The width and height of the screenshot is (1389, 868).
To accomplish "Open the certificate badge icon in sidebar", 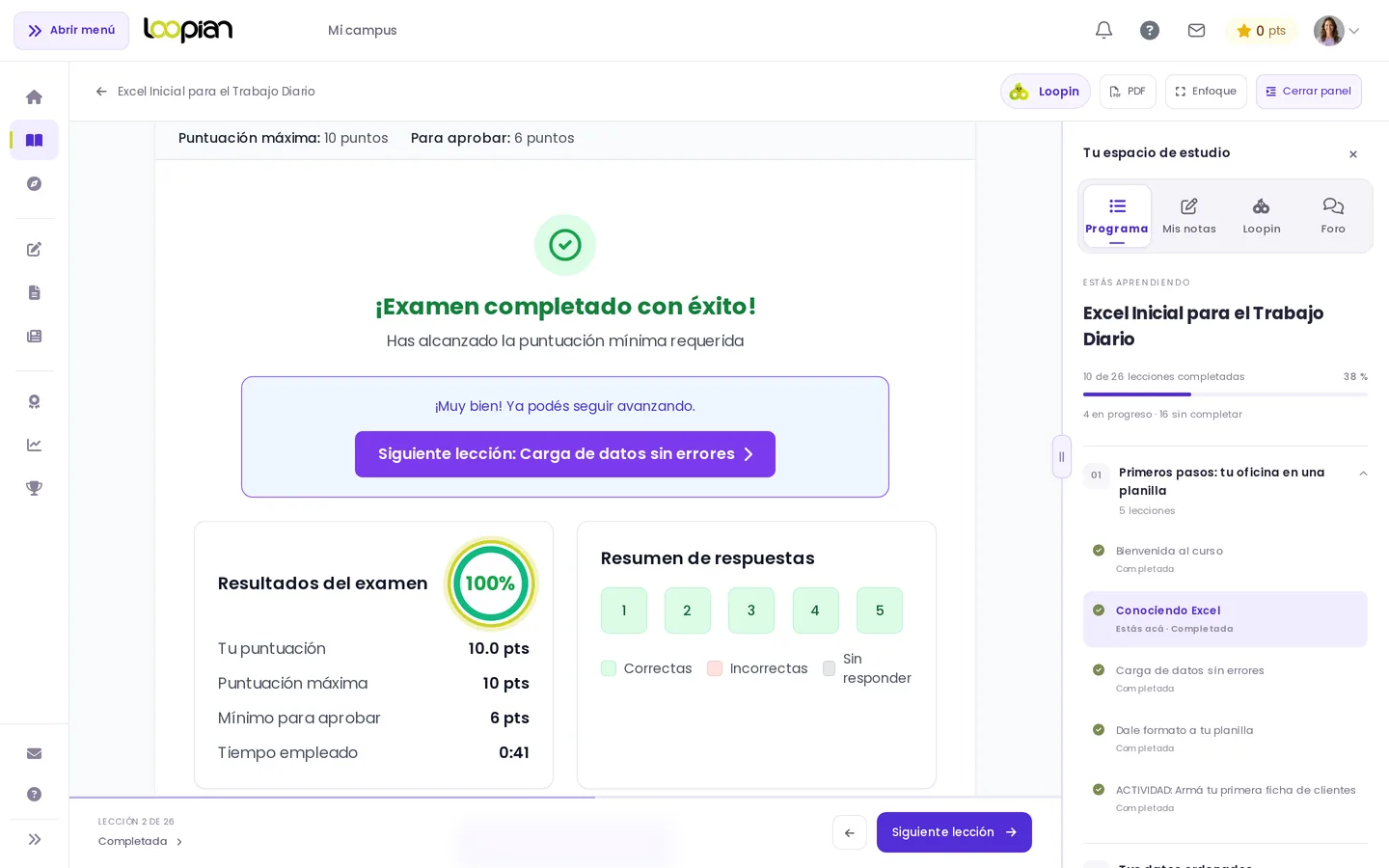I will tap(34, 402).
